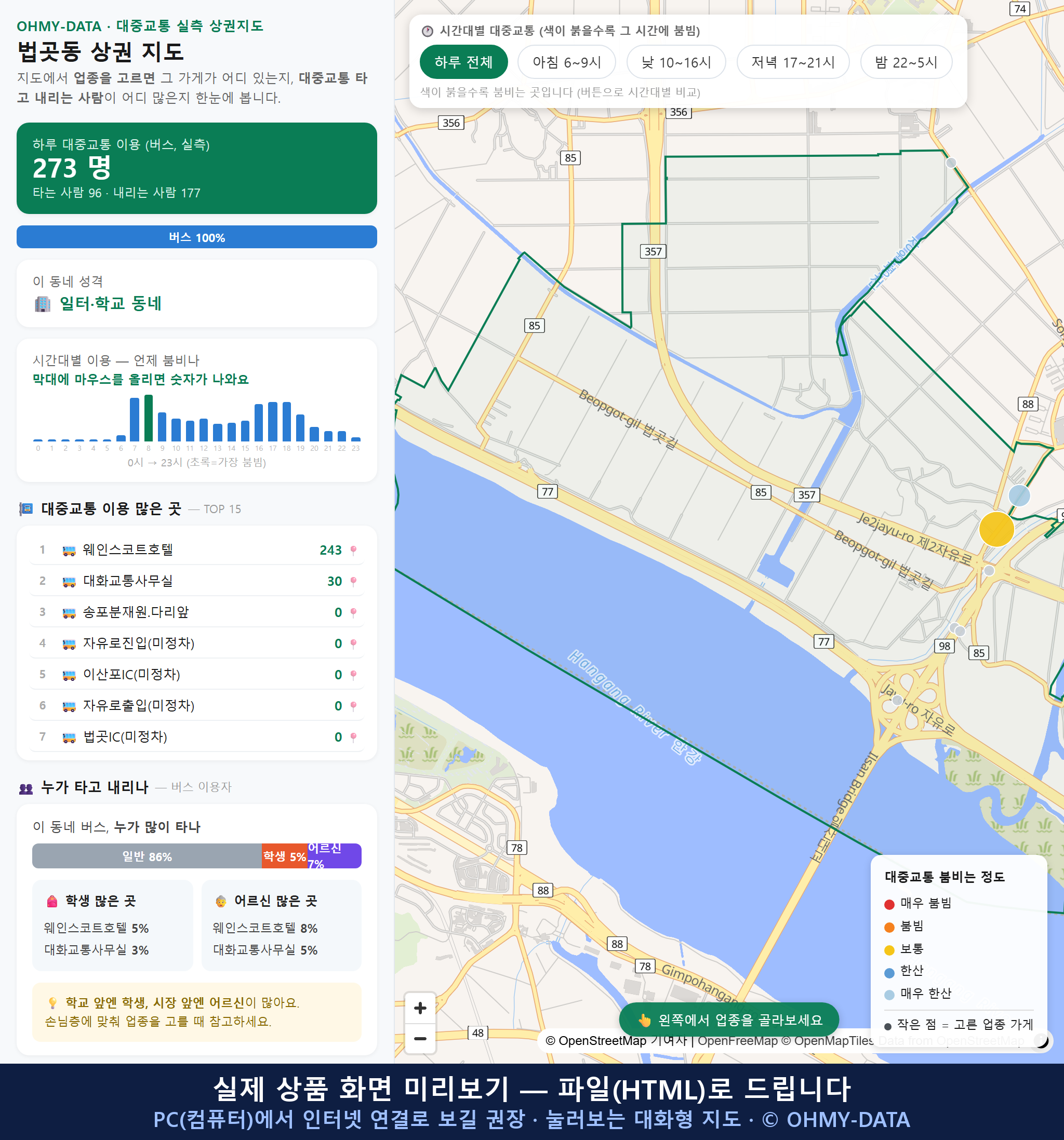Click the icon beside 대중교통 이용 많은 곳 heading

pos(26,508)
